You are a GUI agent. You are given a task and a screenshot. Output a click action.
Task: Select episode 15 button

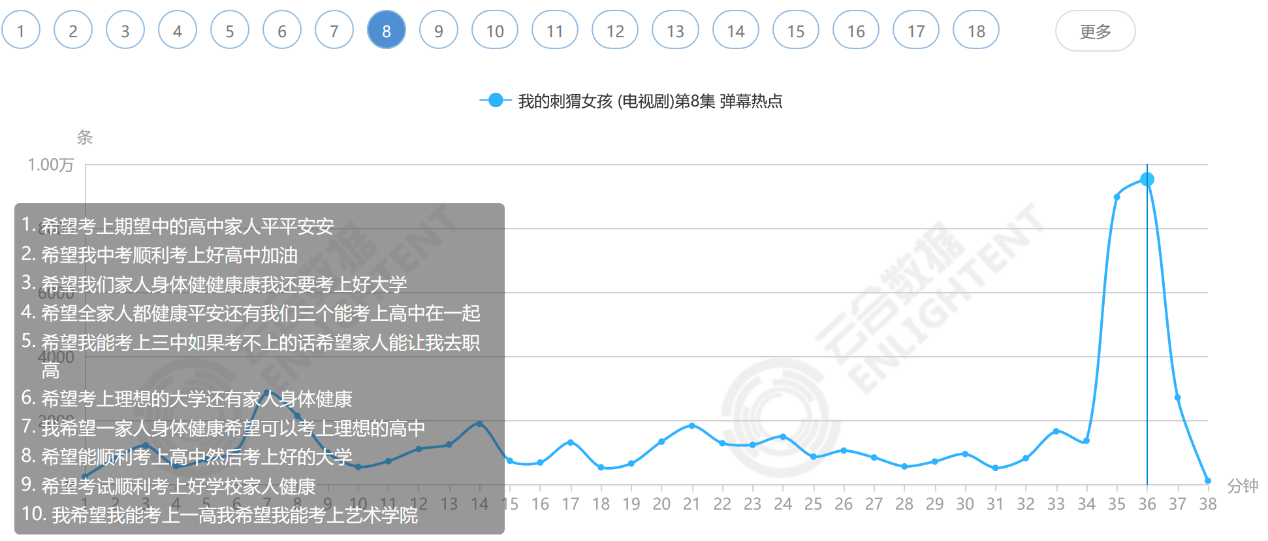click(x=796, y=31)
